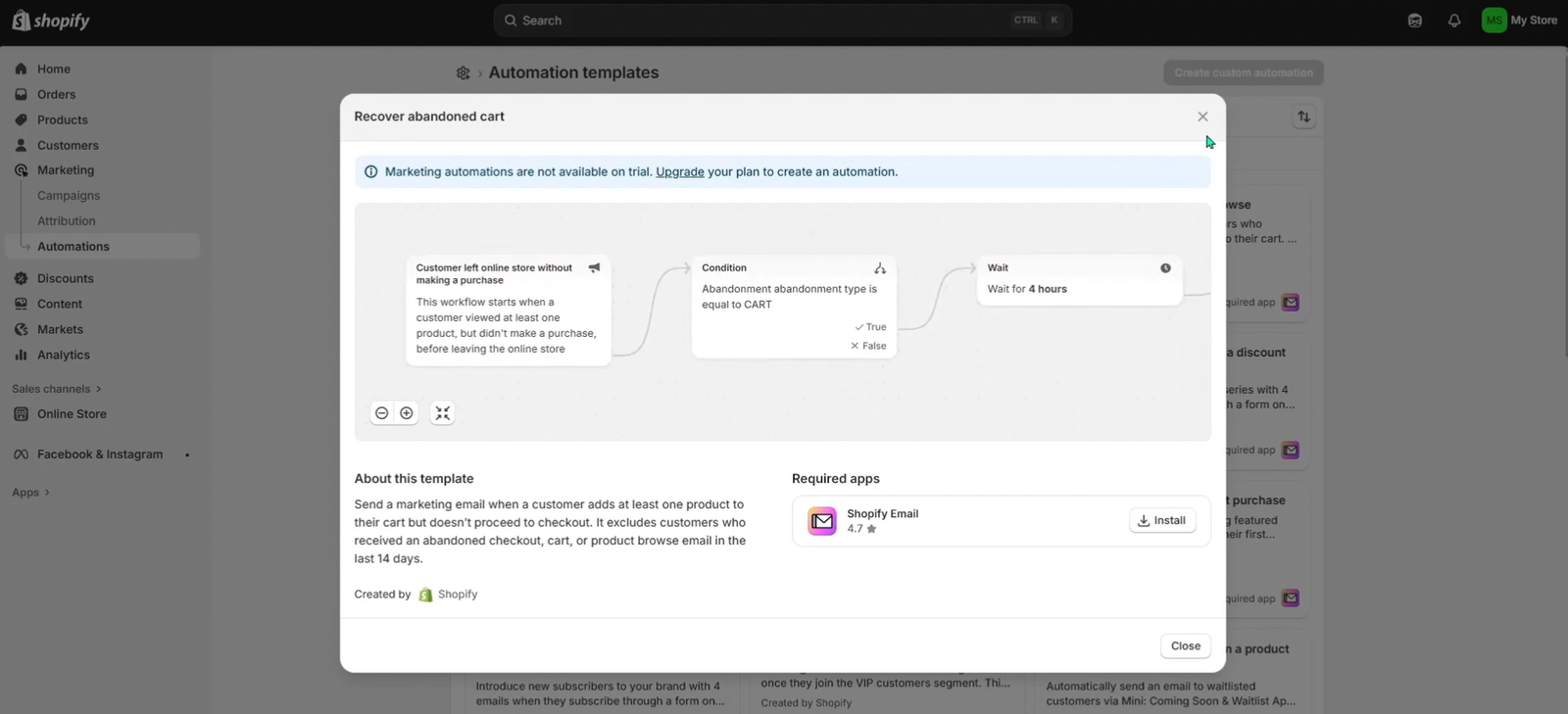Click the True branch label
1568x714 pixels.
(x=870, y=327)
